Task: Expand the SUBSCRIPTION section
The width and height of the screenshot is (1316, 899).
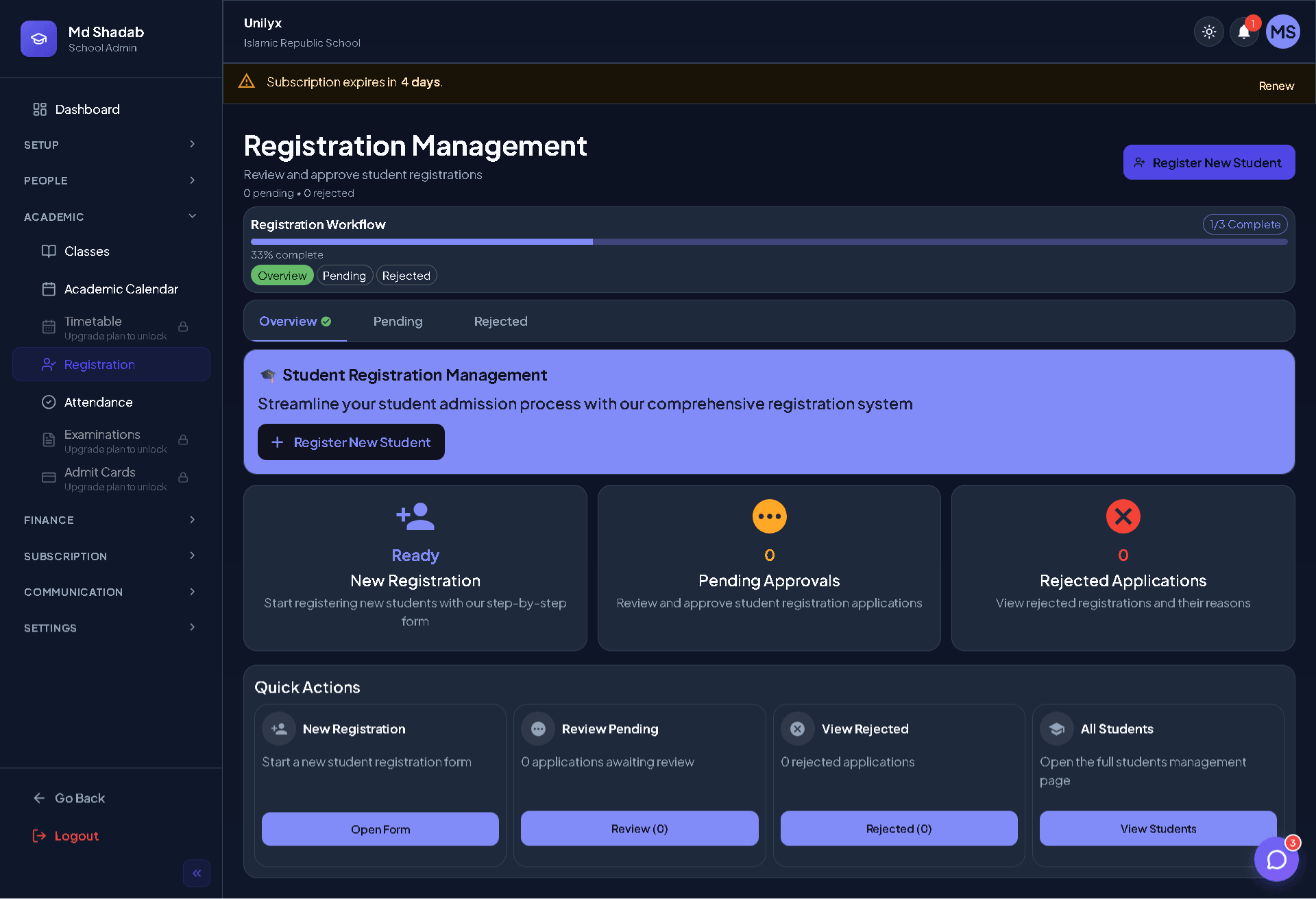Action: coord(111,556)
